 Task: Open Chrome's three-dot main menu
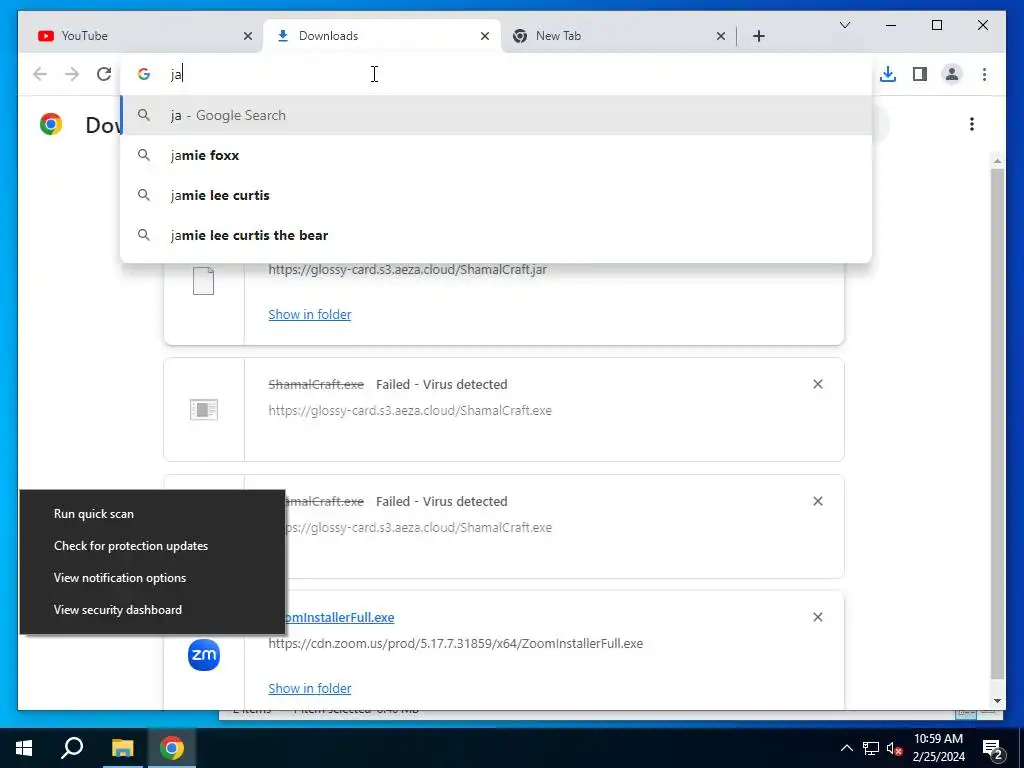tap(984, 74)
